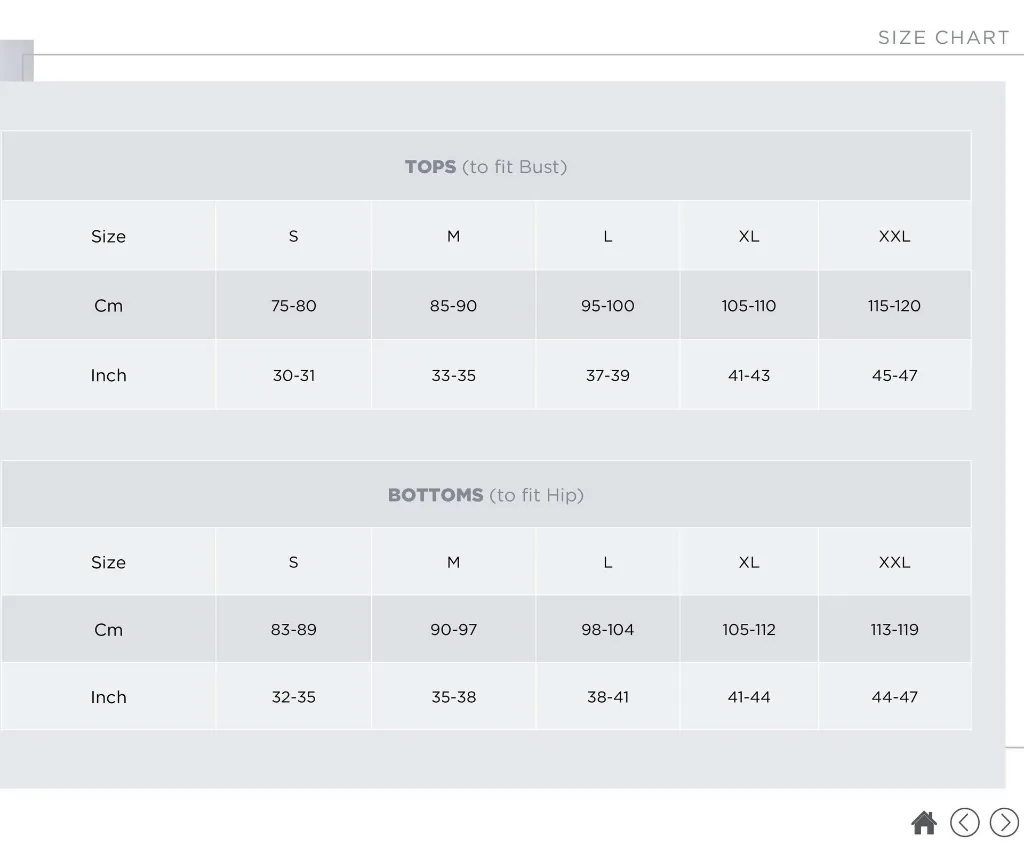Select the 41-44 inch hip measurement cell
This screenshot has height=852, width=1024.
pos(749,696)
